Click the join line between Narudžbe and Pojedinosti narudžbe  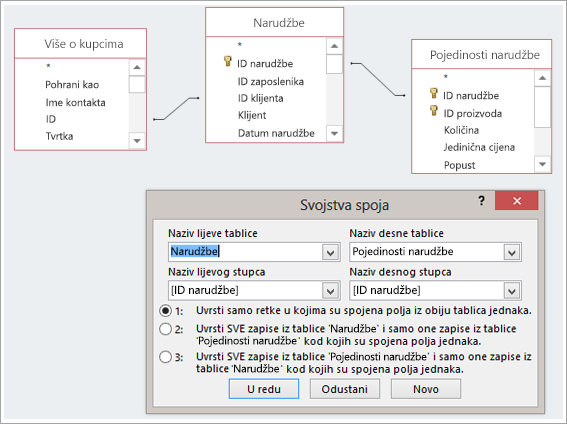378,80
